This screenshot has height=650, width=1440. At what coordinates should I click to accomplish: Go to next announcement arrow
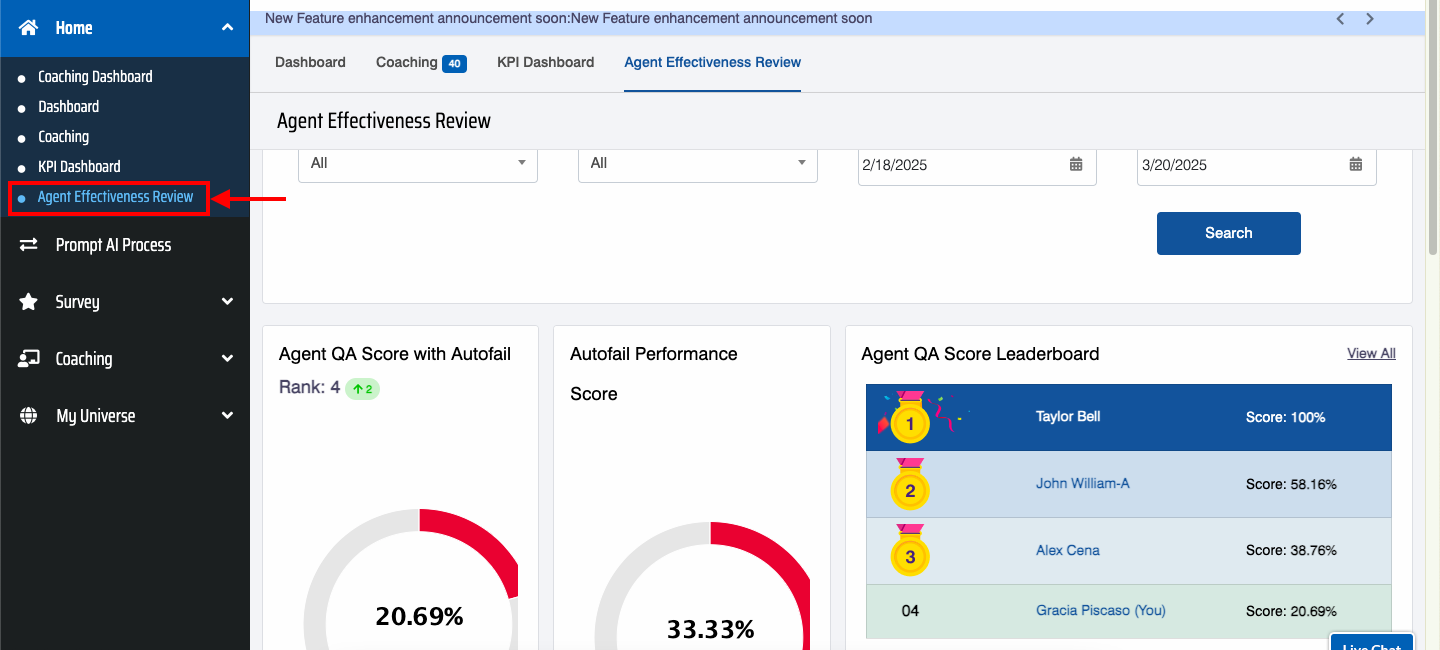tap(1370, 19)
